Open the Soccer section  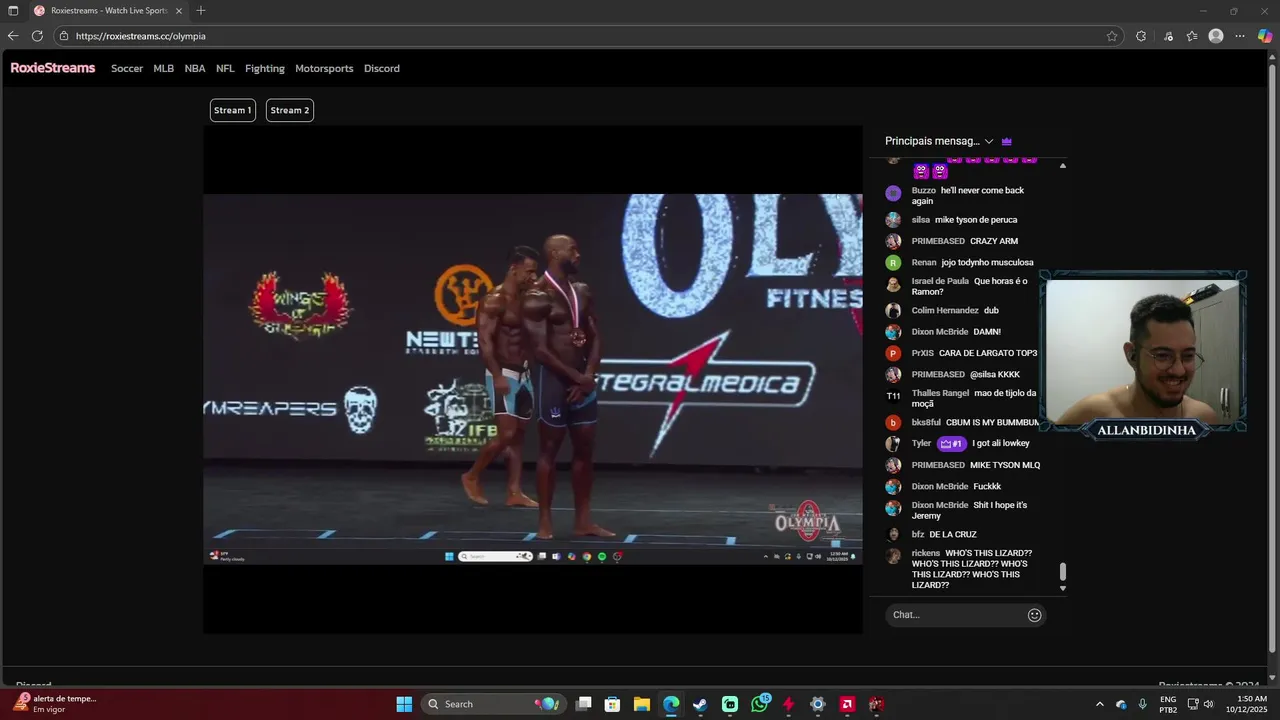(x=127, y=69)
